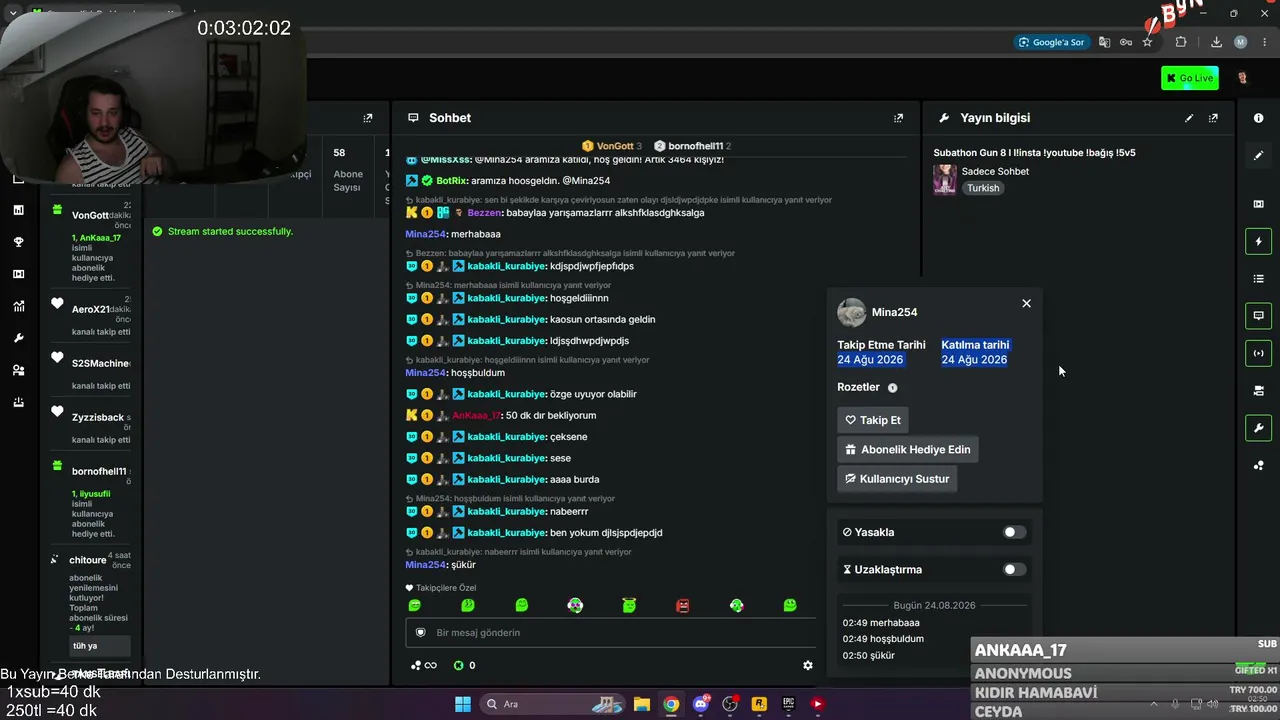
Task: Edit stream info with the pencil icon
Action: pyautogui.click(x=1189, y=118)
